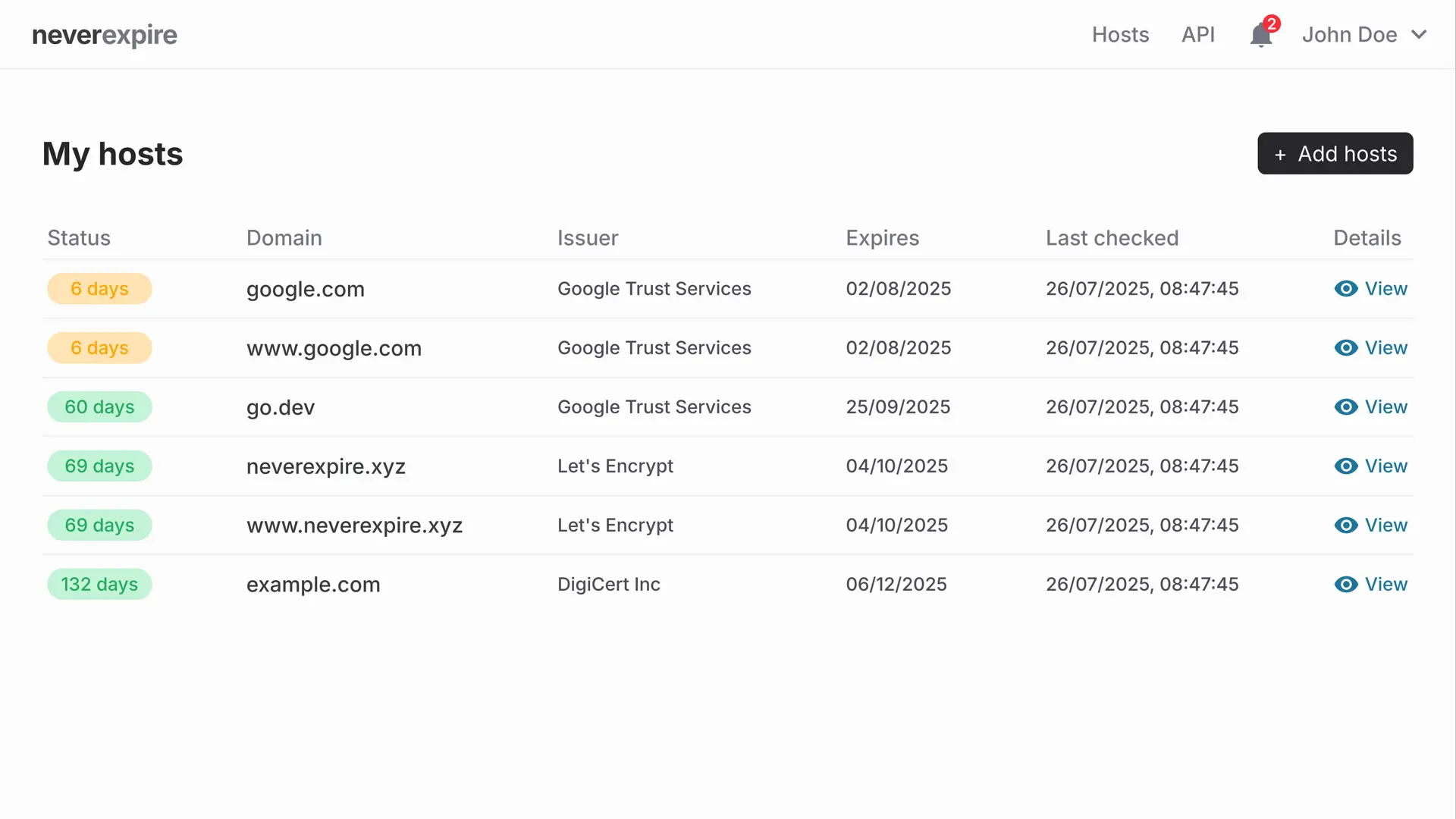1456x819 pixels.
Task: Select the go.dev domain cell
Action: (x=281, y=408)
